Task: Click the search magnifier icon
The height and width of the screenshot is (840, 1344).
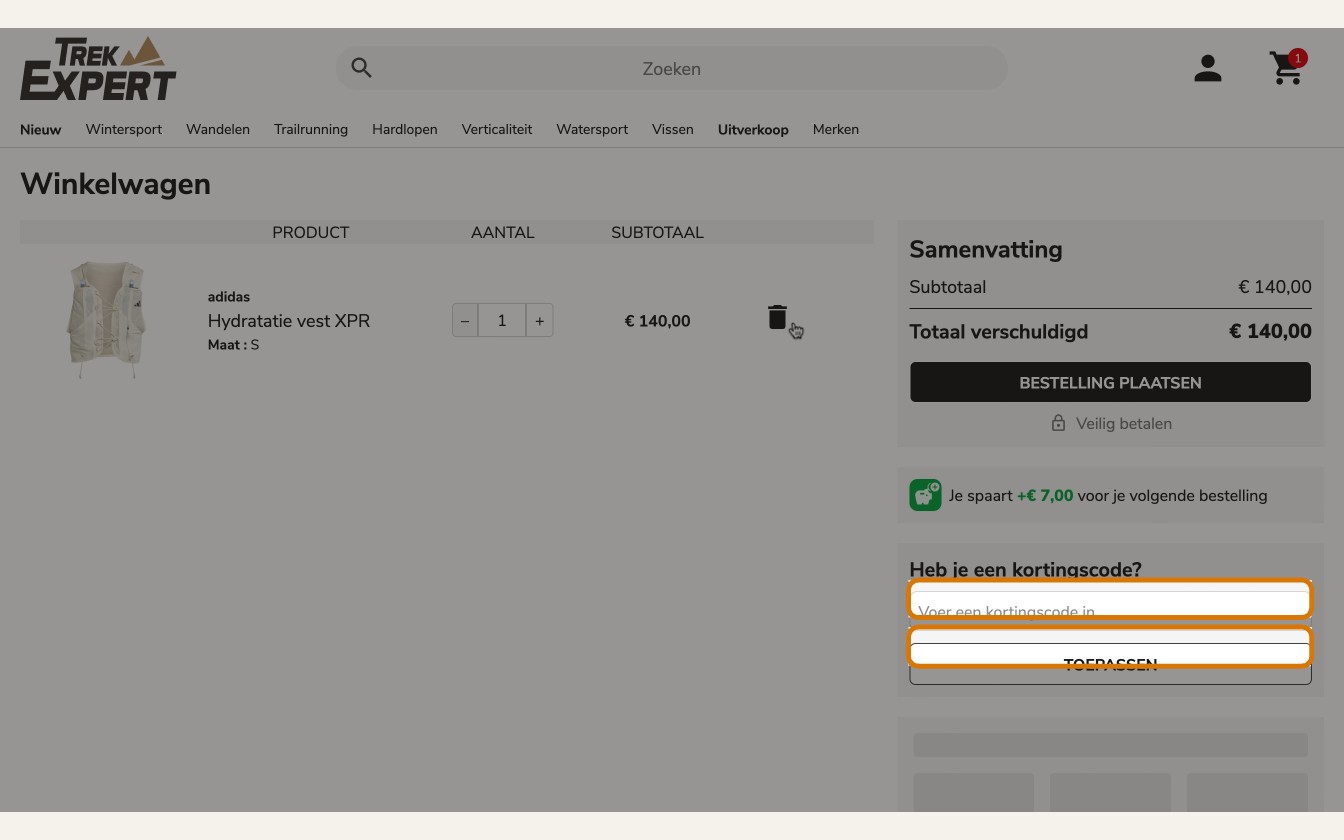Action: coord(362,68)
